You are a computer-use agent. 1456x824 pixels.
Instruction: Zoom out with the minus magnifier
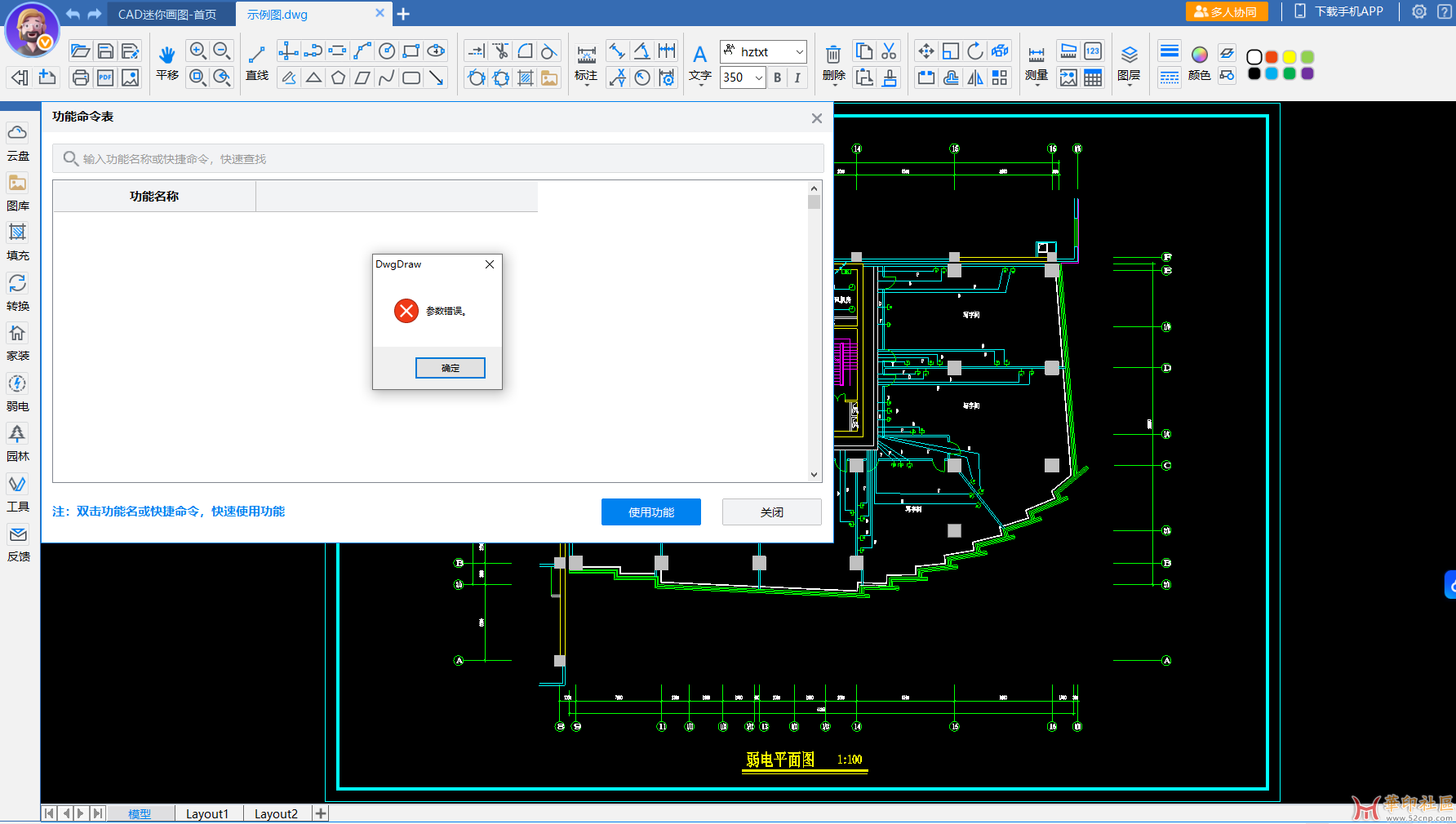coord(222,51)
